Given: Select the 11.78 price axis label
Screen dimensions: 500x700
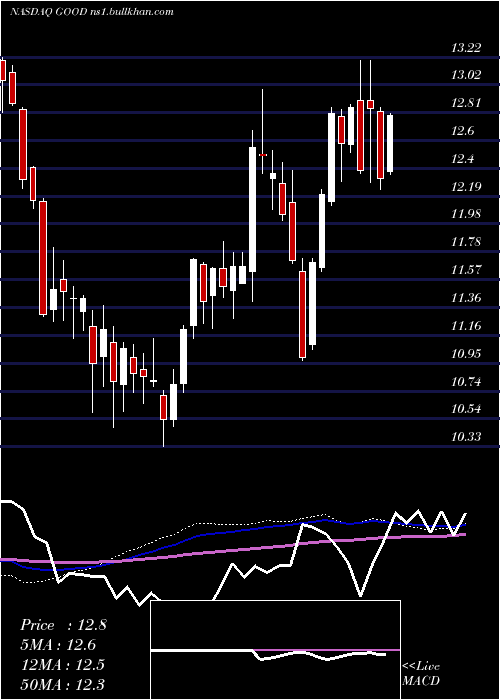Looking at the screenshot, I should (467, 242).
